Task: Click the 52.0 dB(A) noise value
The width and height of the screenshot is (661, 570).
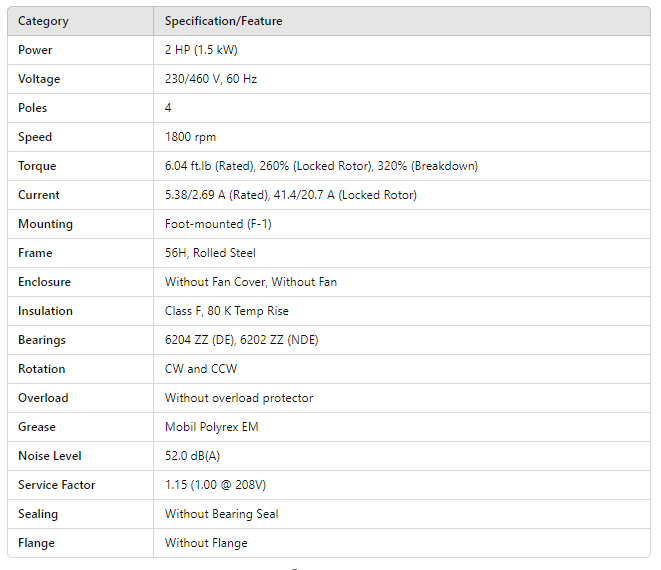Action: pos(195,456)
